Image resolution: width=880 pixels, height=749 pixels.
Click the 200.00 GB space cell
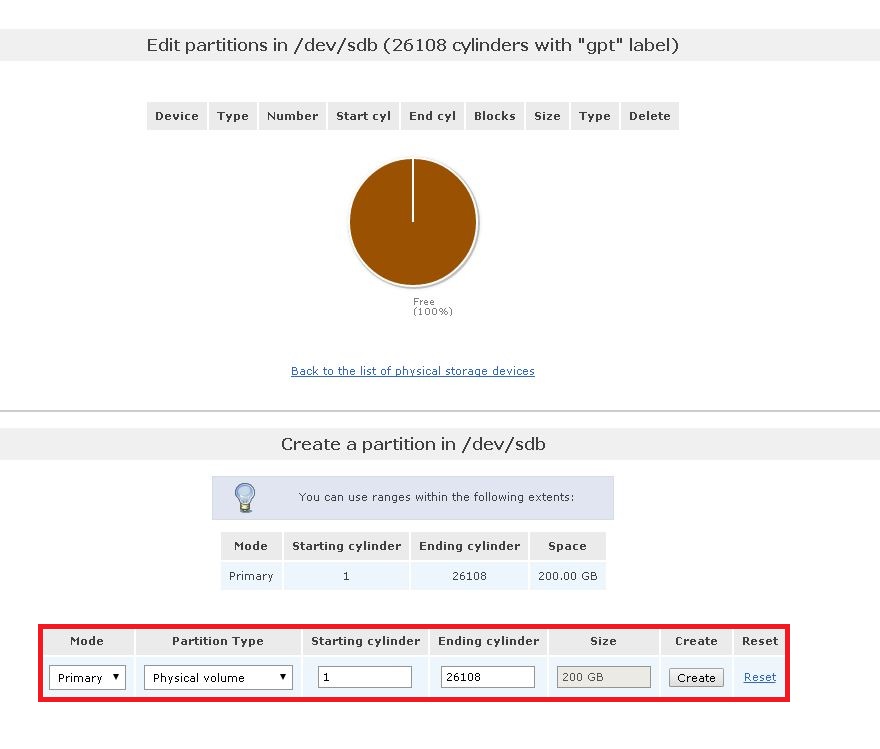point(567,576)
